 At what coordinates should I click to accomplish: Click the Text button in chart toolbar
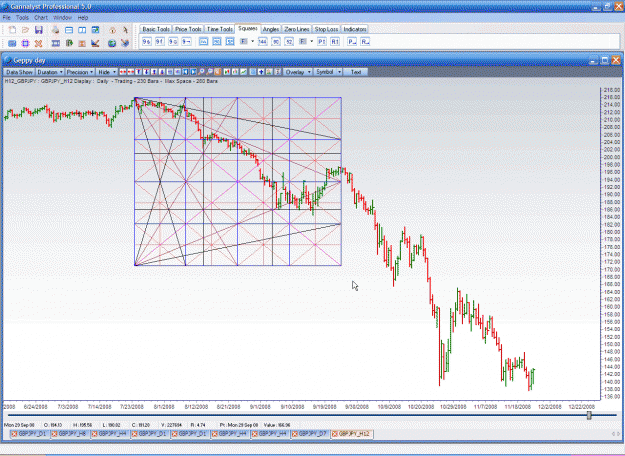(x=356, y=72)
